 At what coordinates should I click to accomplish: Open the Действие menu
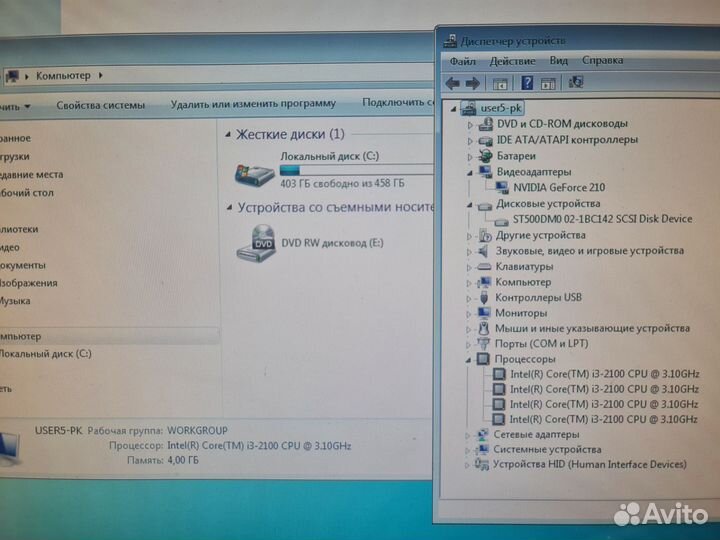(x=512, y=61)
